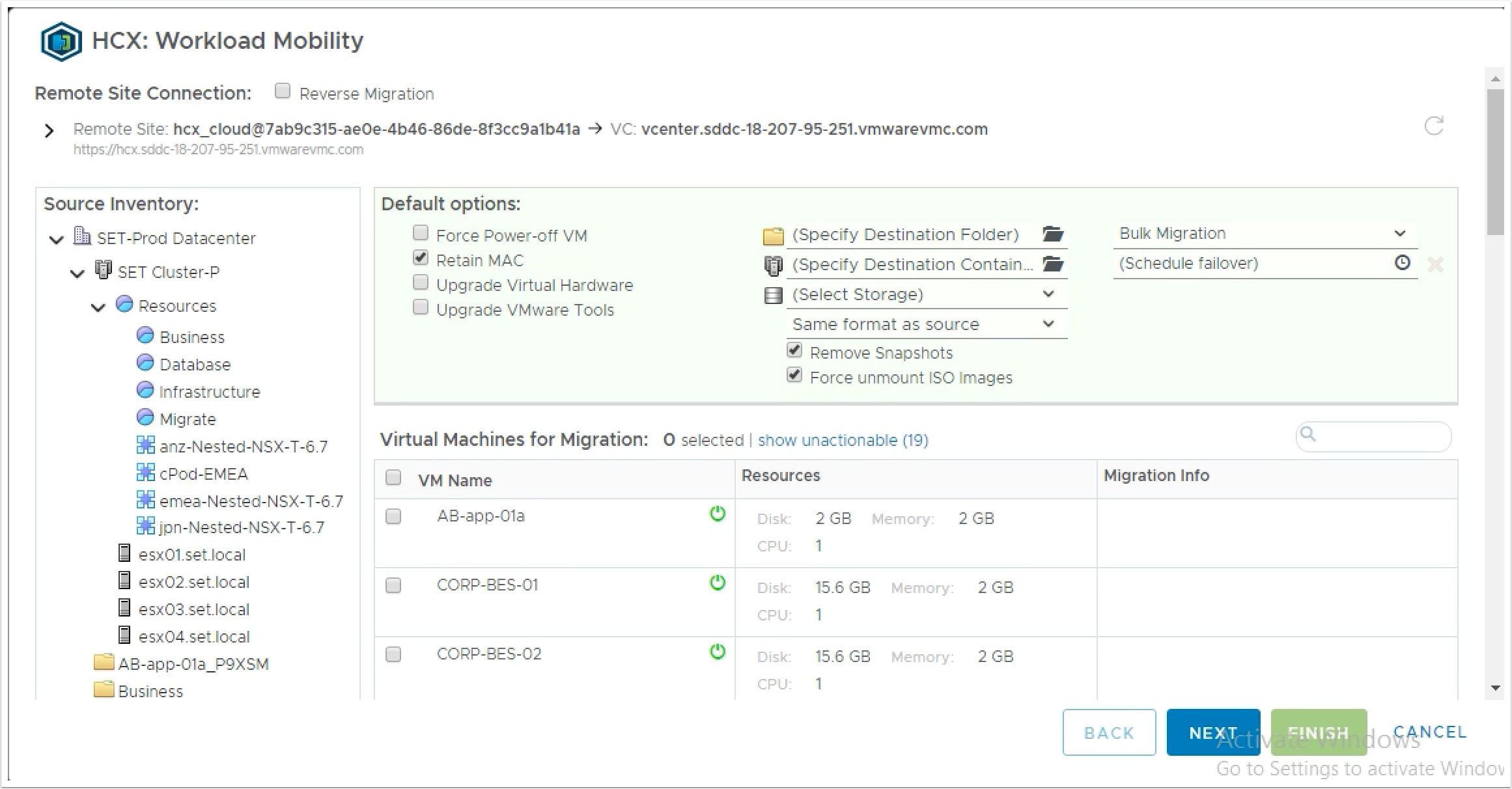Viewport: 1512px width, 789px height.
Task: Click the SET-Prod Datacenter building icon
Action: pos(82,236)
